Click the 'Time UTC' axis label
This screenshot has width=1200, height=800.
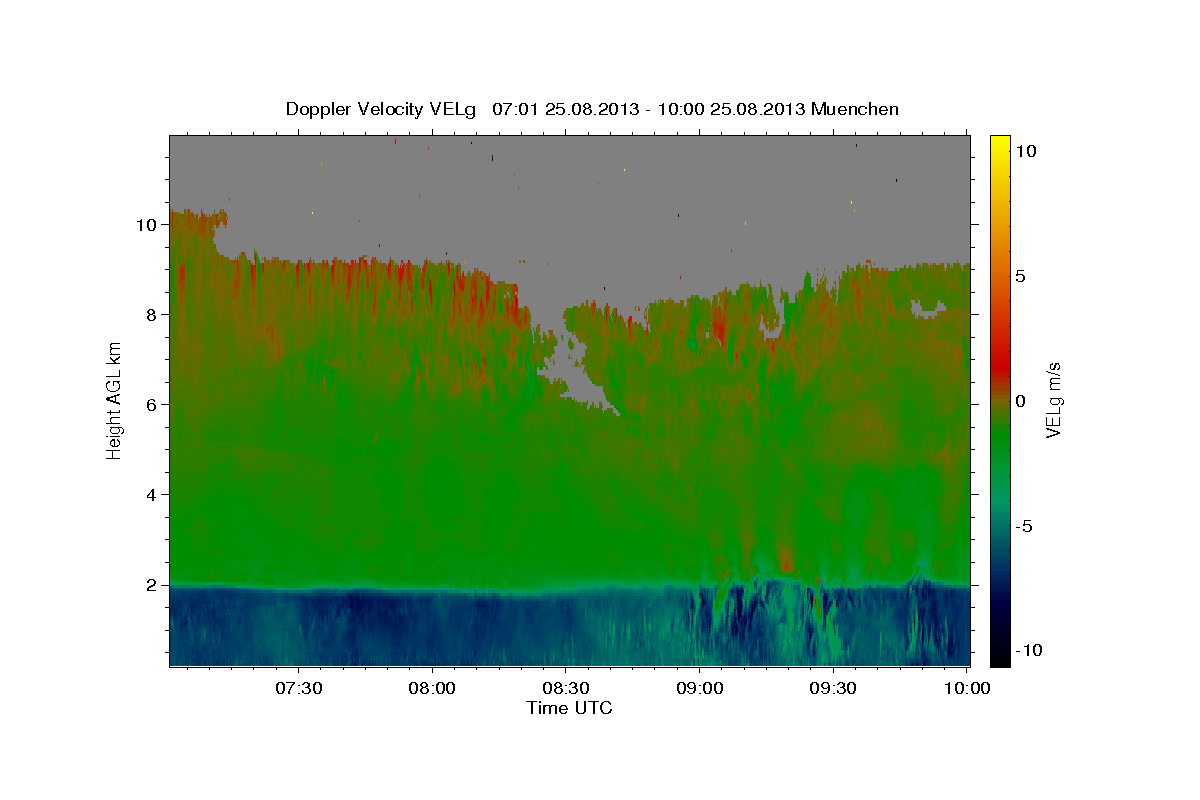(x=569, y=708)
